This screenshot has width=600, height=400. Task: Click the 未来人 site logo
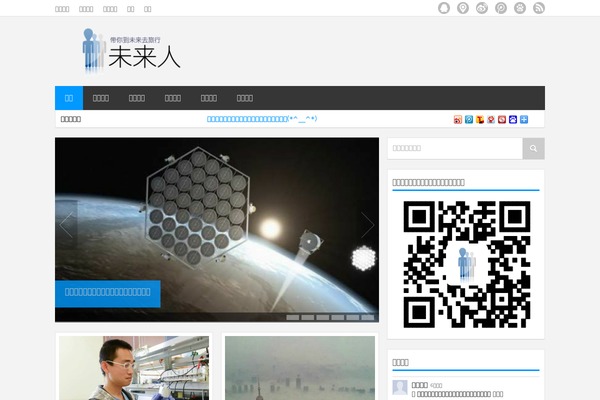[x=132, y=50]
